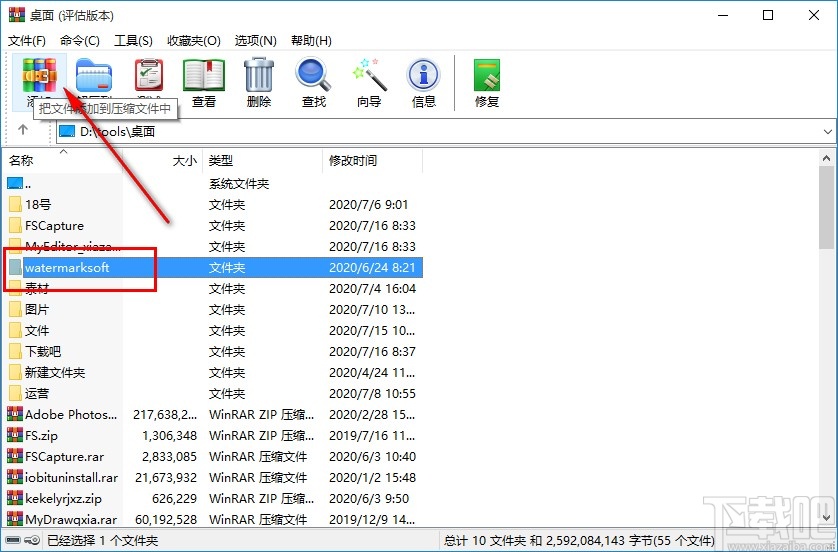Go up one level with the arrow

point(22,130)
